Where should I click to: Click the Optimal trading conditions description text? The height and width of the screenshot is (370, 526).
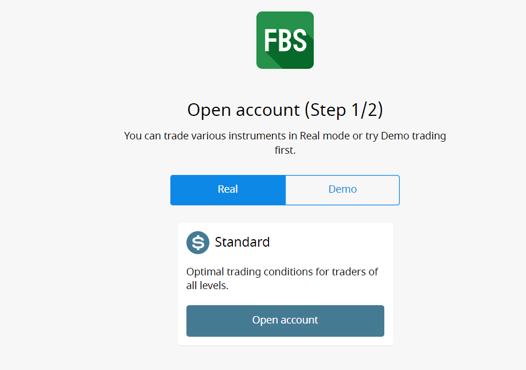click(282, 278)
